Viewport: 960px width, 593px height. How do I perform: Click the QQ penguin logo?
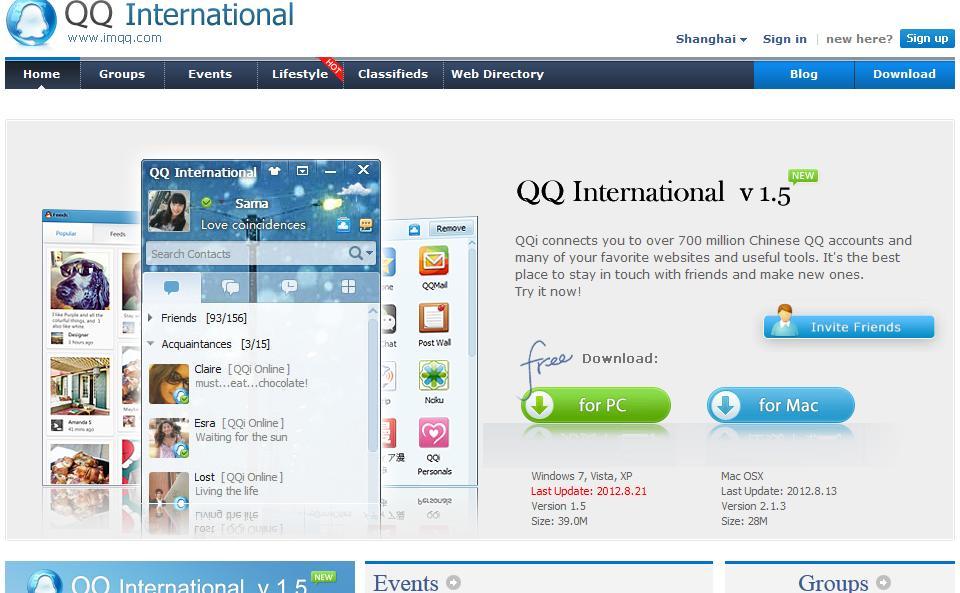point(31,23)
